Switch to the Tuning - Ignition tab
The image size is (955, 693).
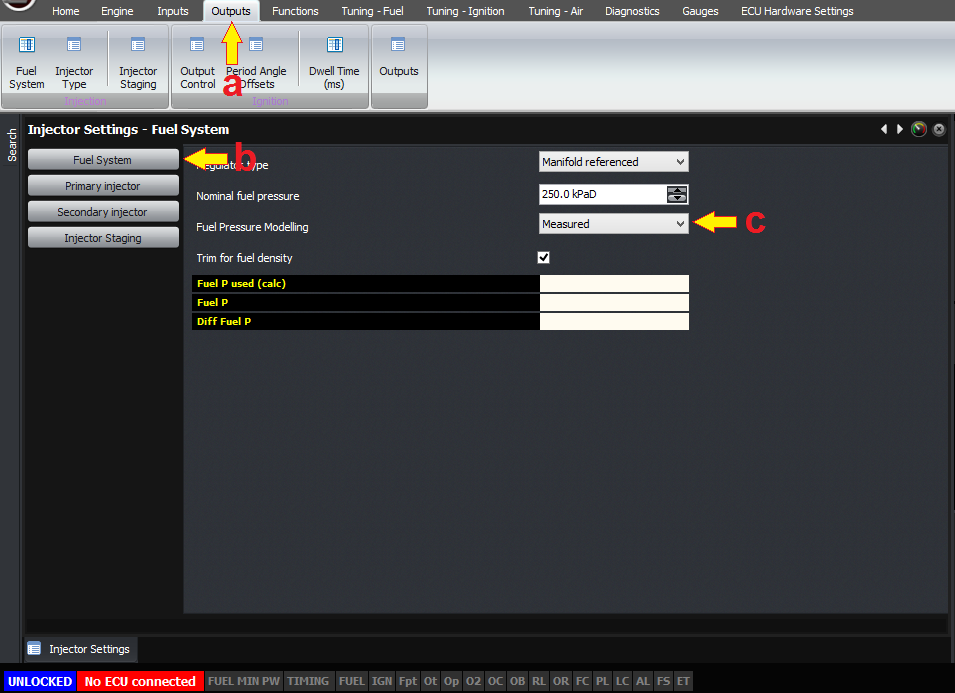pyautogui.click(x=465, y=11)
